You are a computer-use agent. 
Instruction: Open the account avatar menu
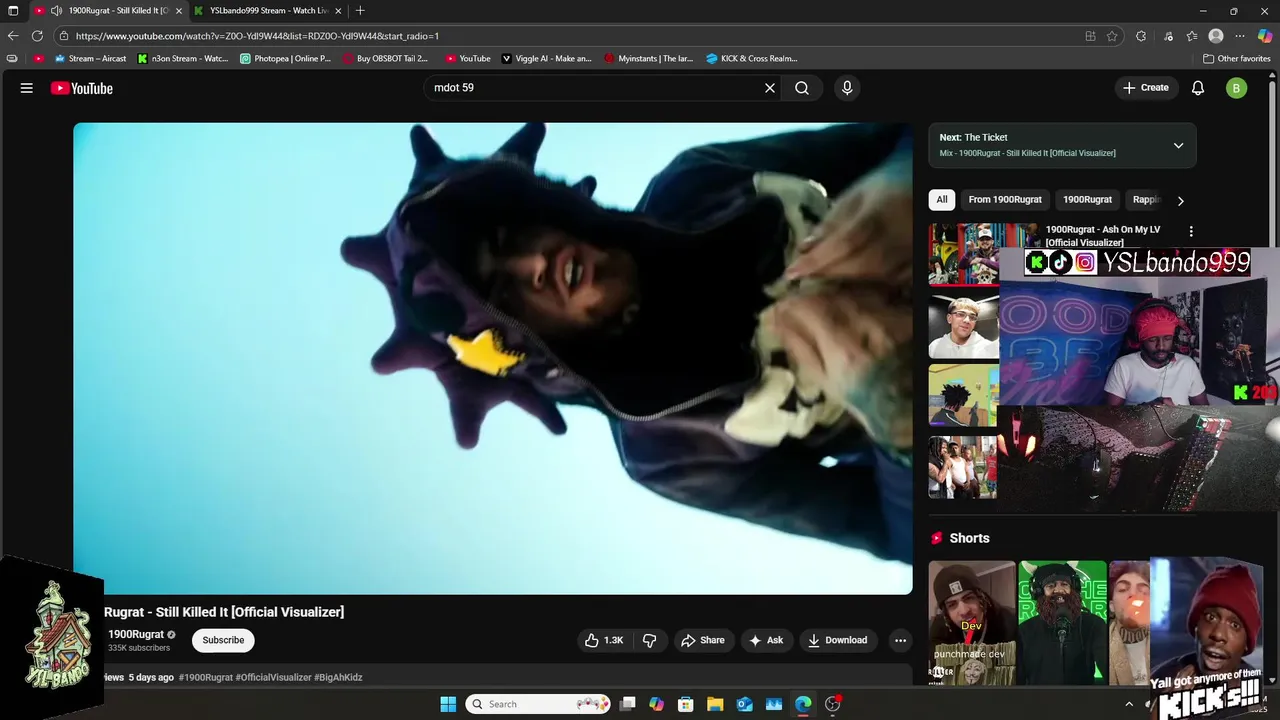[x=1236, y=88]
